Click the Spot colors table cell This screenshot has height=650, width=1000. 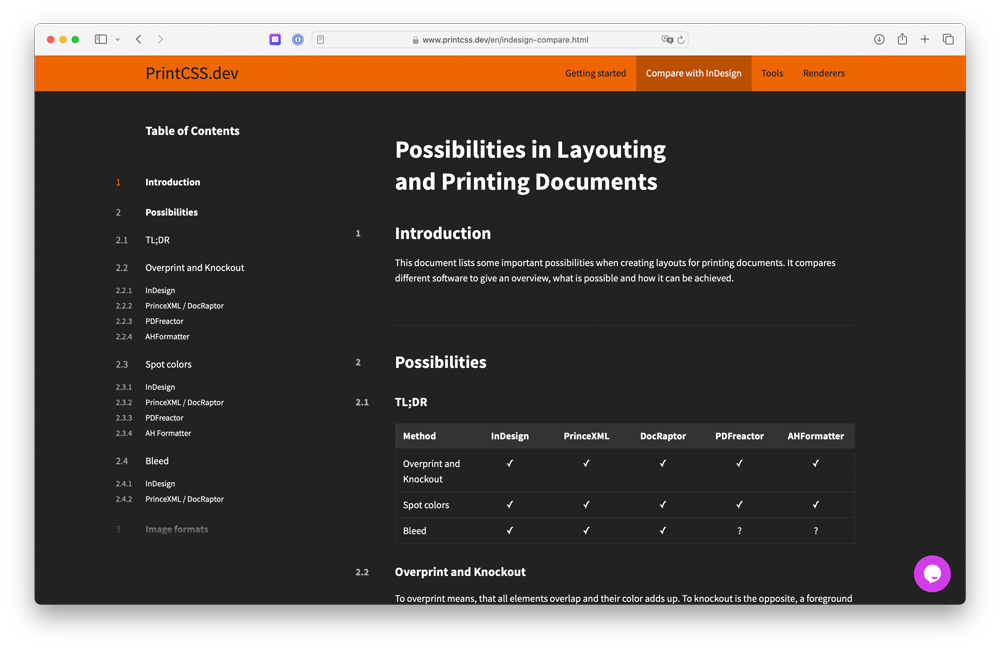(x=426, y=505)
